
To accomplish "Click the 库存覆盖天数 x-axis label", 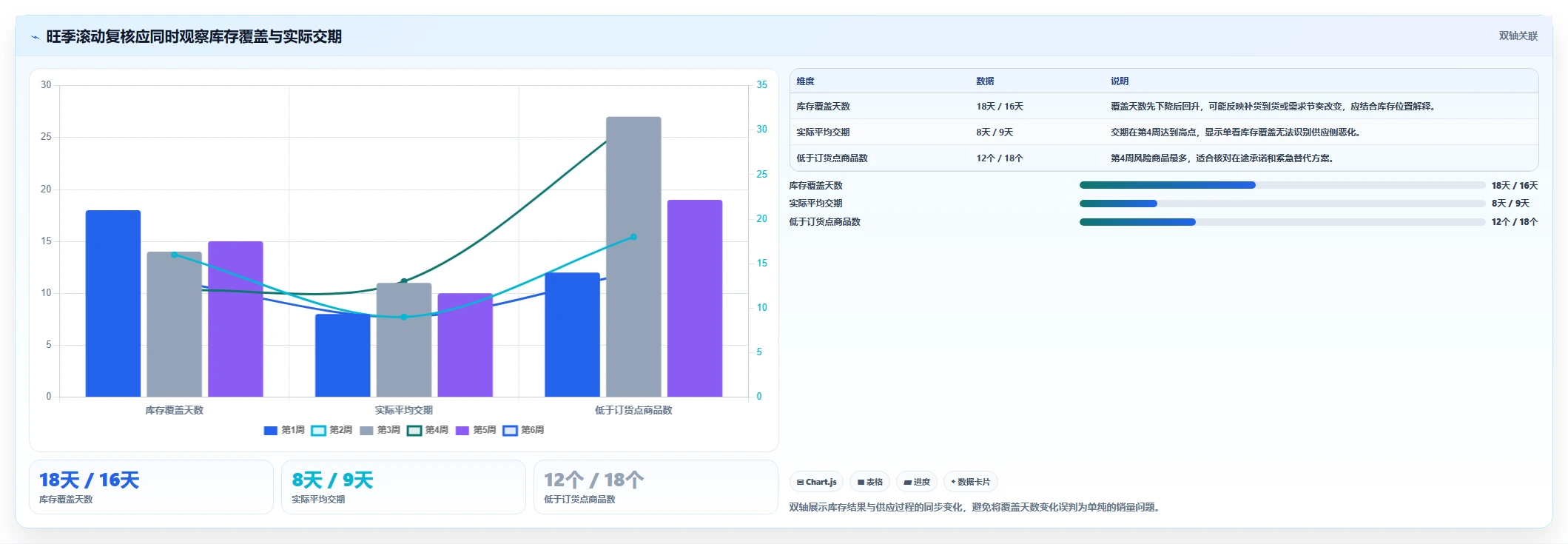I will click(x=174, y=410).
